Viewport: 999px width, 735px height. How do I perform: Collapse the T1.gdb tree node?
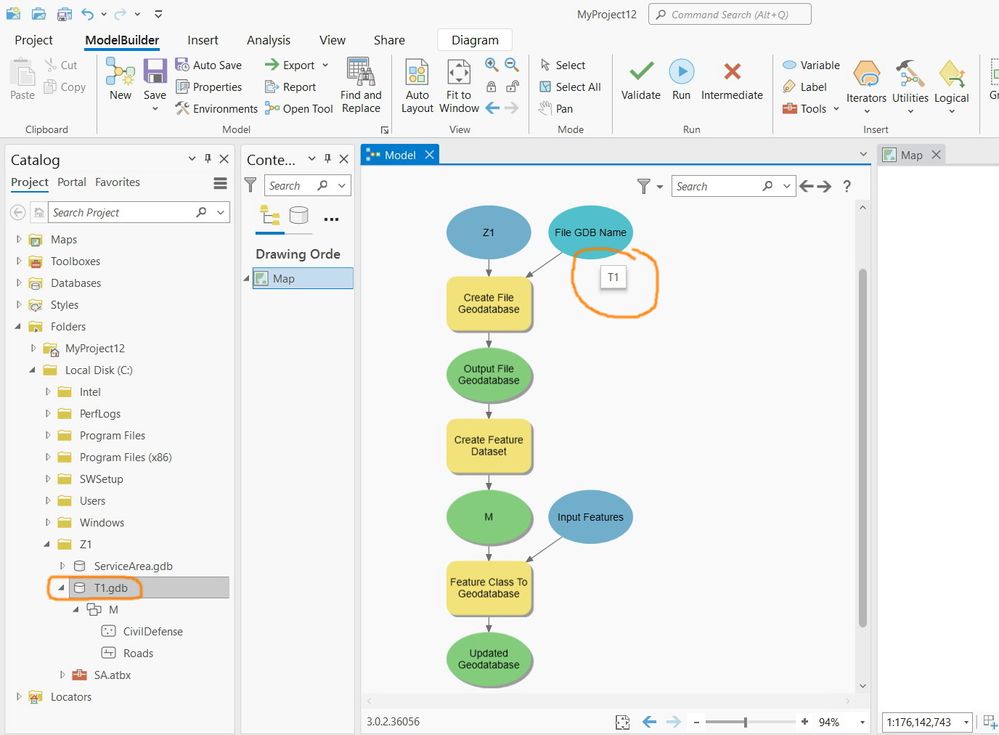click(x=61, y=588)
